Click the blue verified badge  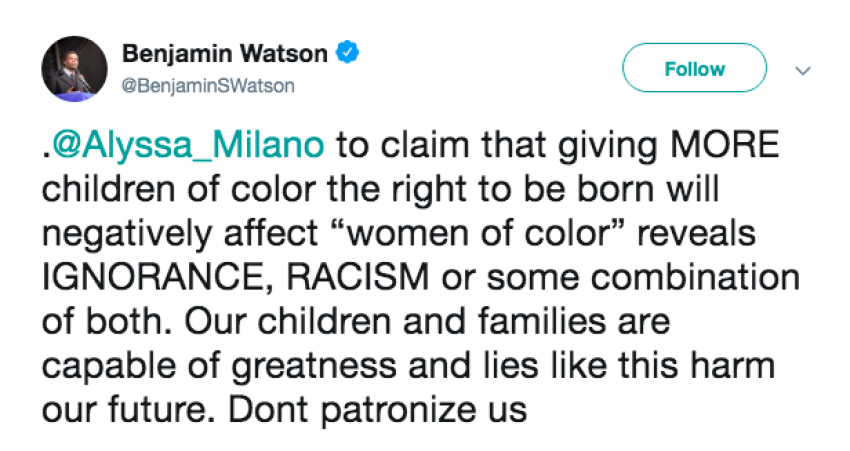pyautogui.click(x=348, y=53)
